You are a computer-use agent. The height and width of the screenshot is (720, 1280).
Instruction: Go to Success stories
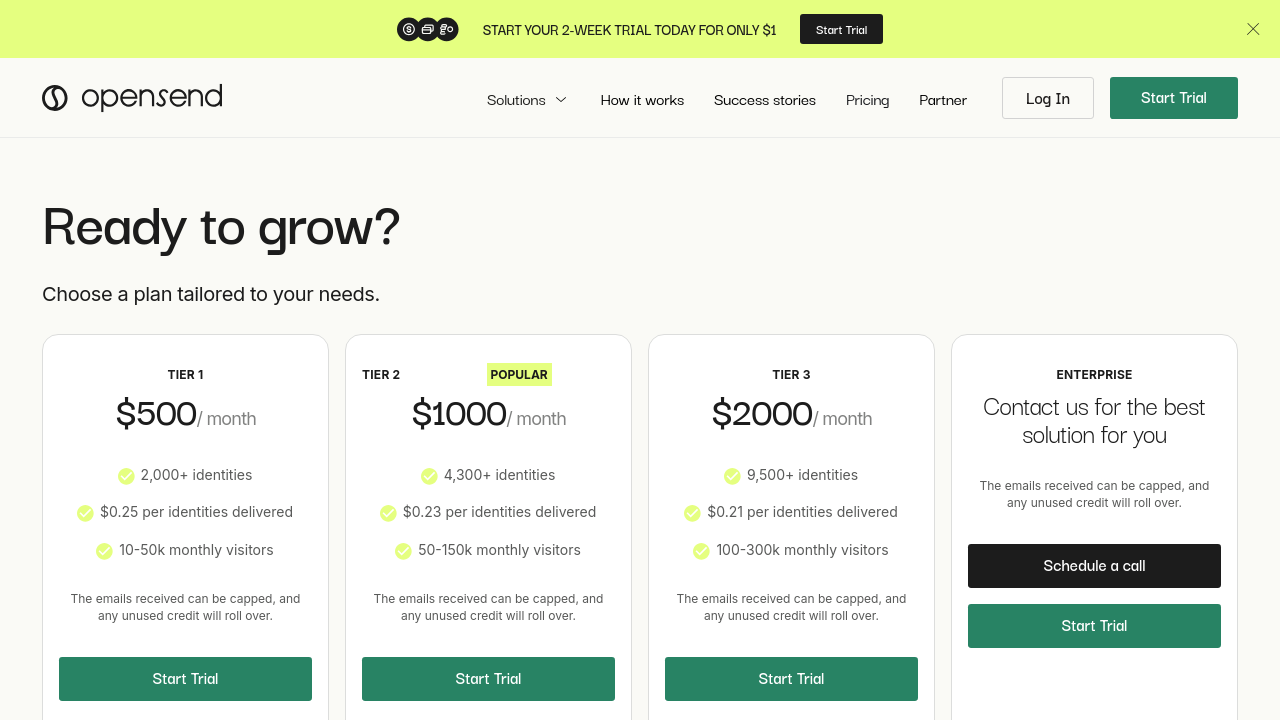(x=765, y=100)
